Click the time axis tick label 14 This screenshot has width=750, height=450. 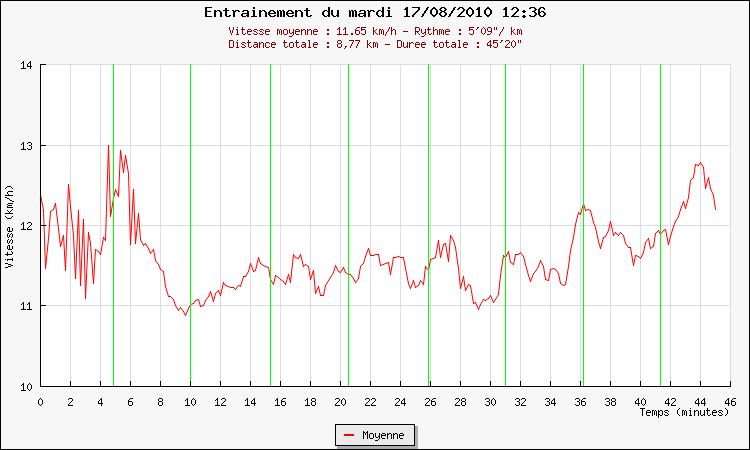pyautogui.click(x=250, y=402)
